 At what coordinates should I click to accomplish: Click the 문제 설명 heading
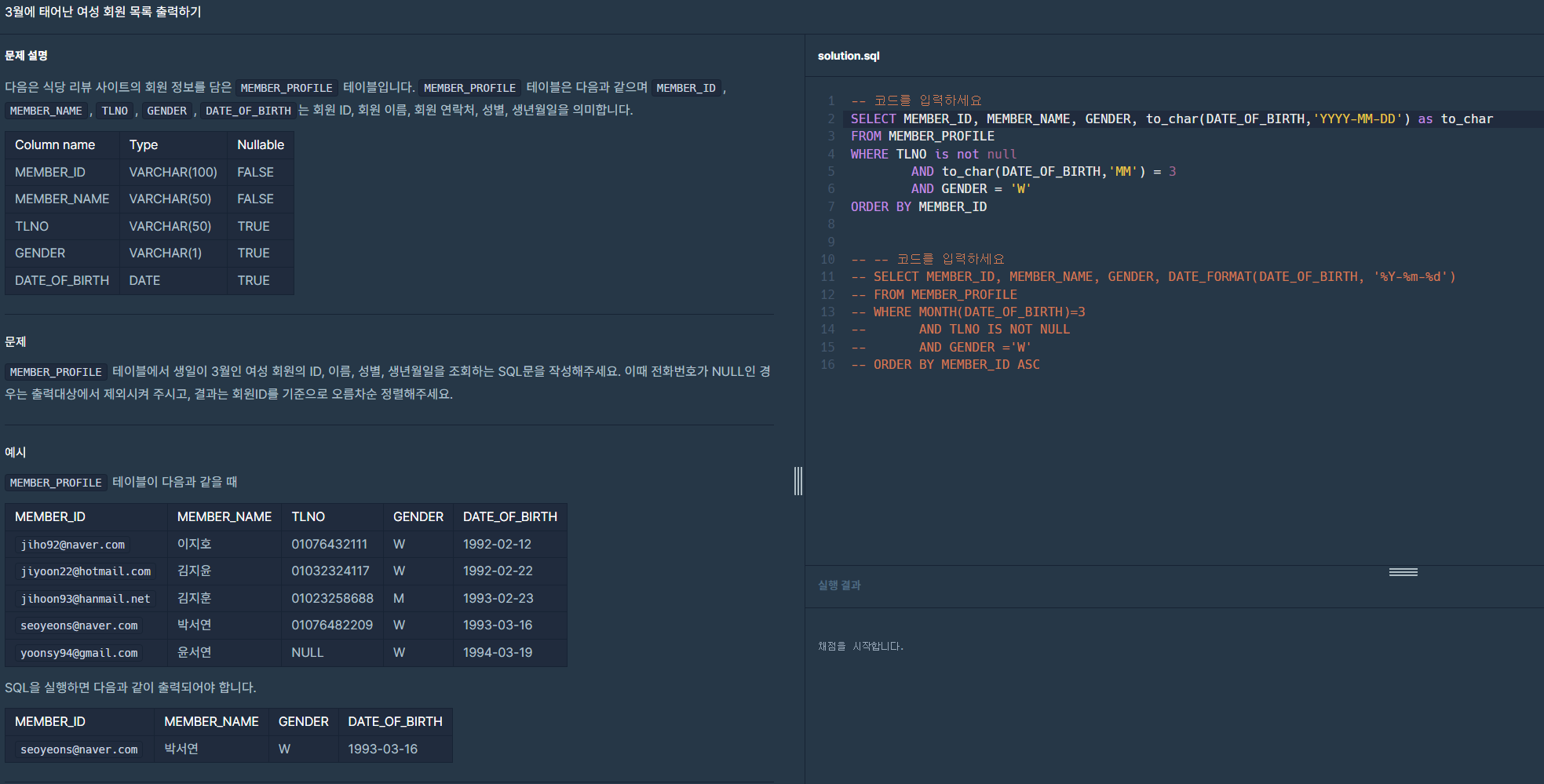pos(26,55)
